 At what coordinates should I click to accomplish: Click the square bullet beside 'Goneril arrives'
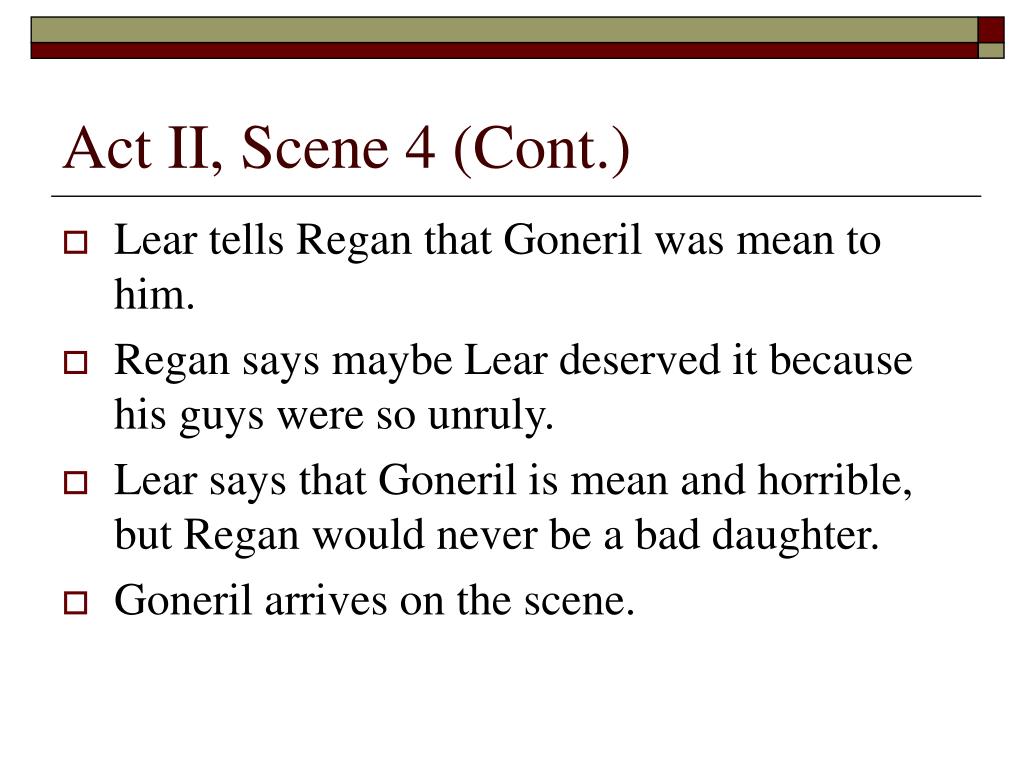coord(75,603)
